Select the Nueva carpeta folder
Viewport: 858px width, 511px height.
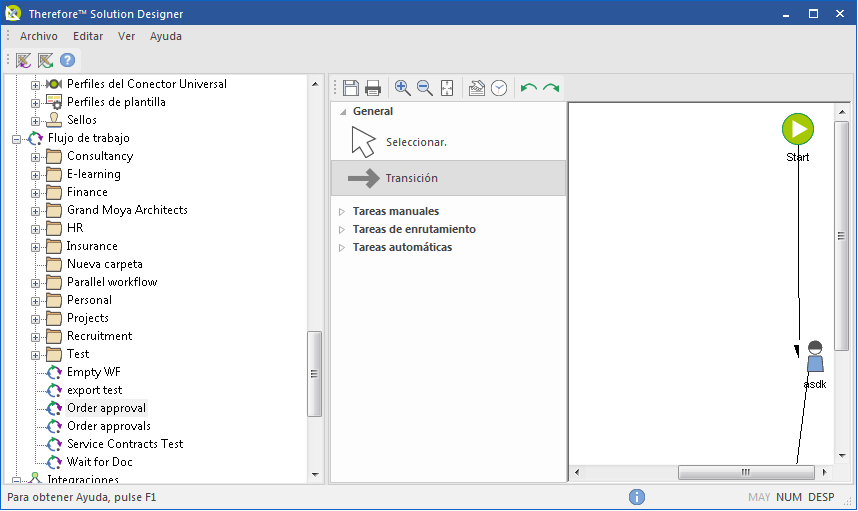point(105,264)
